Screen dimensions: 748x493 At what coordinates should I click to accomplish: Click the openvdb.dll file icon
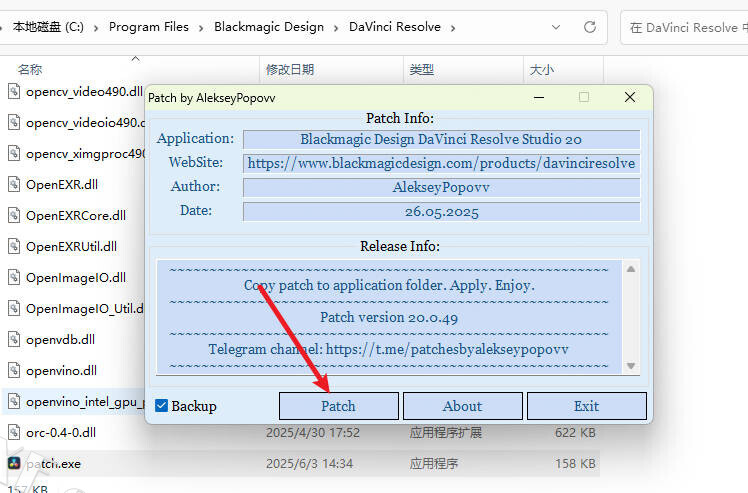[x=14, y=339]
